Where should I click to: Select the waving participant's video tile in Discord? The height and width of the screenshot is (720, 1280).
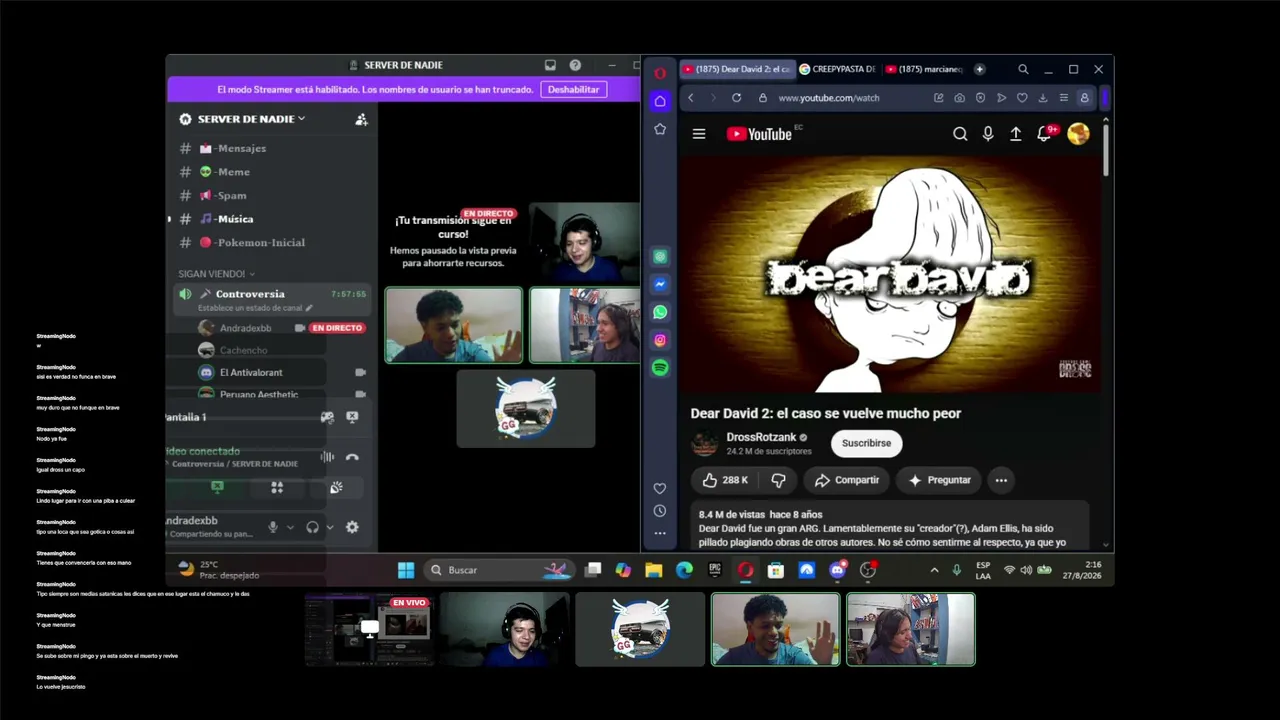pos(454,325)
